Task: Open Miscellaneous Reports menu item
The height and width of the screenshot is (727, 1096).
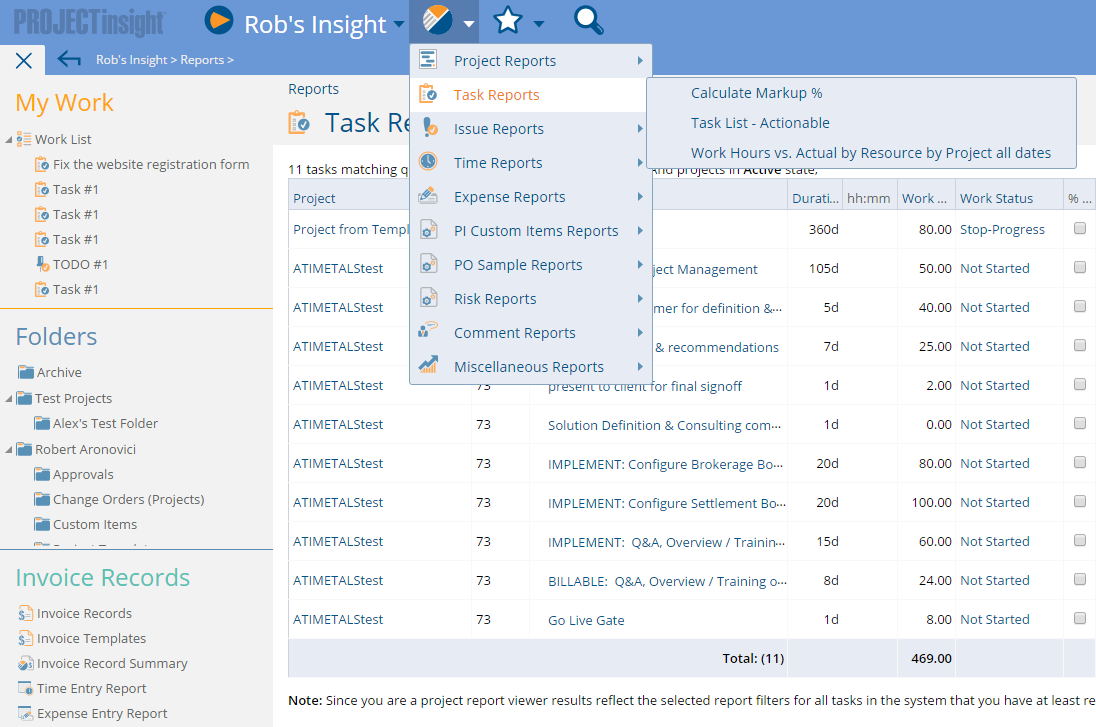Action: (x=531, y=367)
